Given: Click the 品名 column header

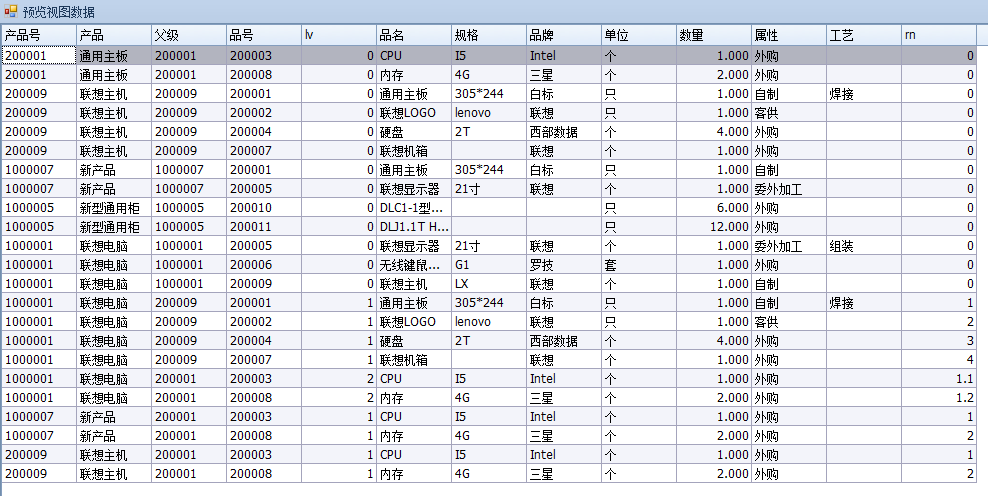Looking at the screenshot, I should click(414, 35).
